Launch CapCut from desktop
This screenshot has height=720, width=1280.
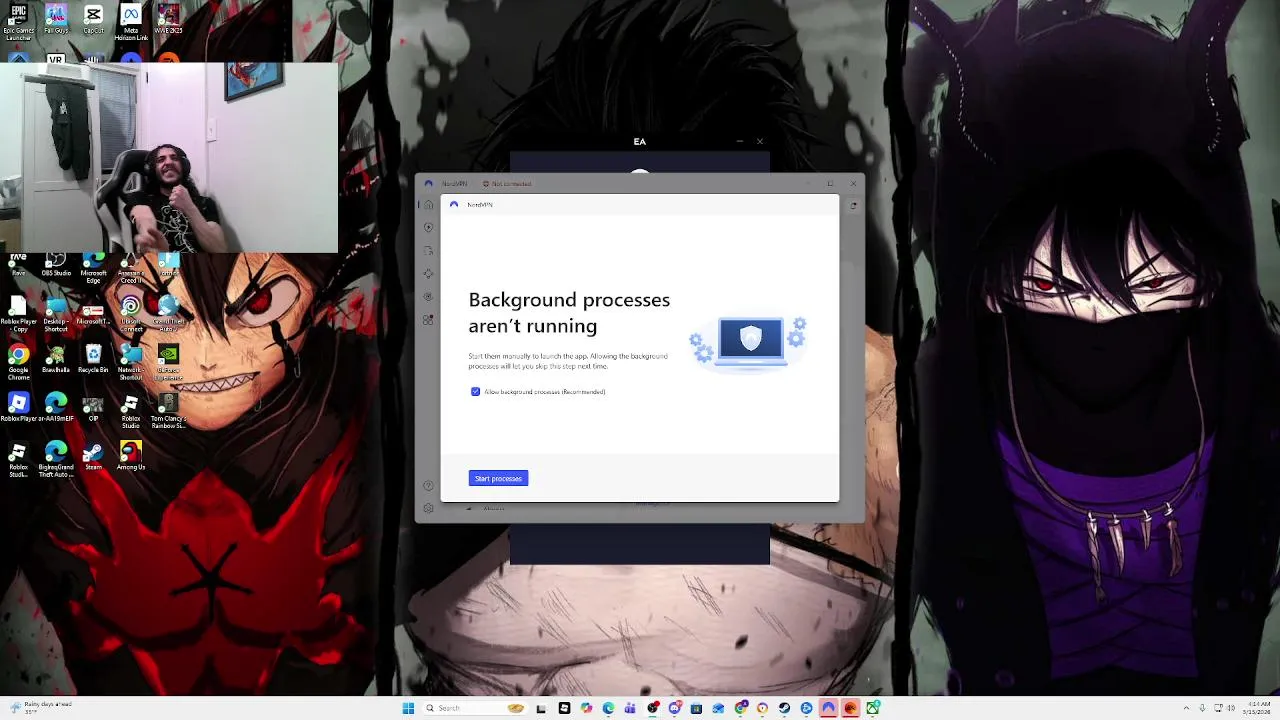coord(93,20)
